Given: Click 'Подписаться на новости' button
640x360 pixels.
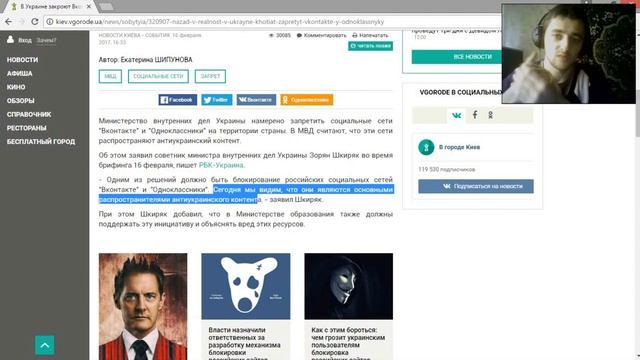Looking at the screenshot, I should coord(476,186).
